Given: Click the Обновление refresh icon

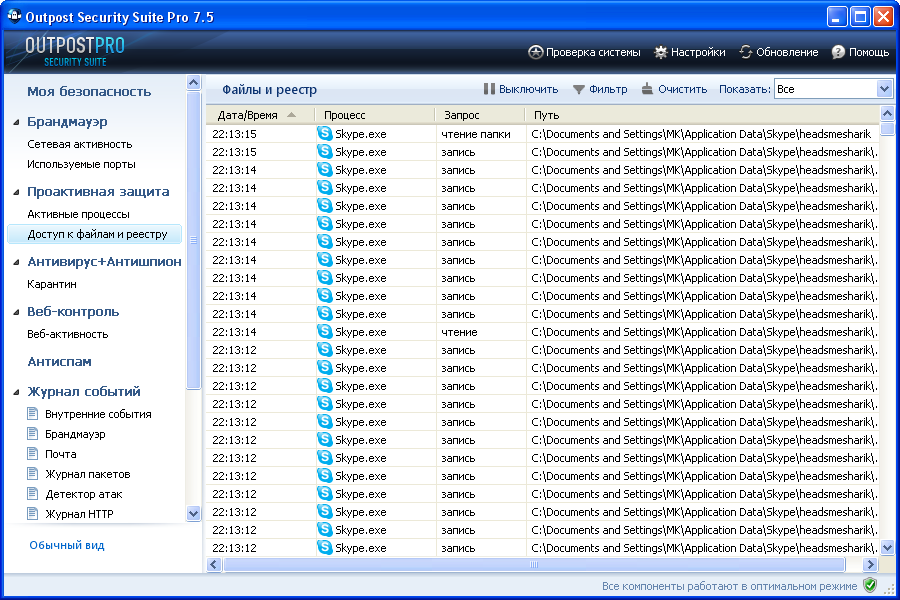Looking at the screenshot, I should point(746,52).
